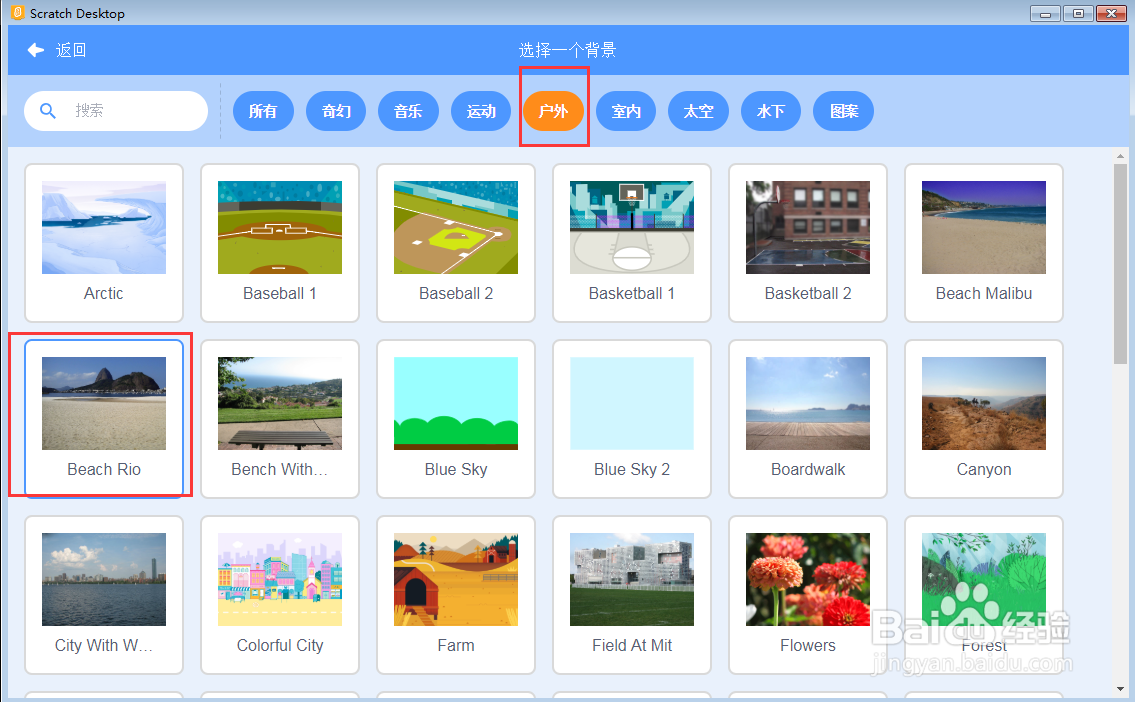Select the 水下 category filter
This screenshot has height=702, width=1135.
pyautogui.click(x=771, y=111)
